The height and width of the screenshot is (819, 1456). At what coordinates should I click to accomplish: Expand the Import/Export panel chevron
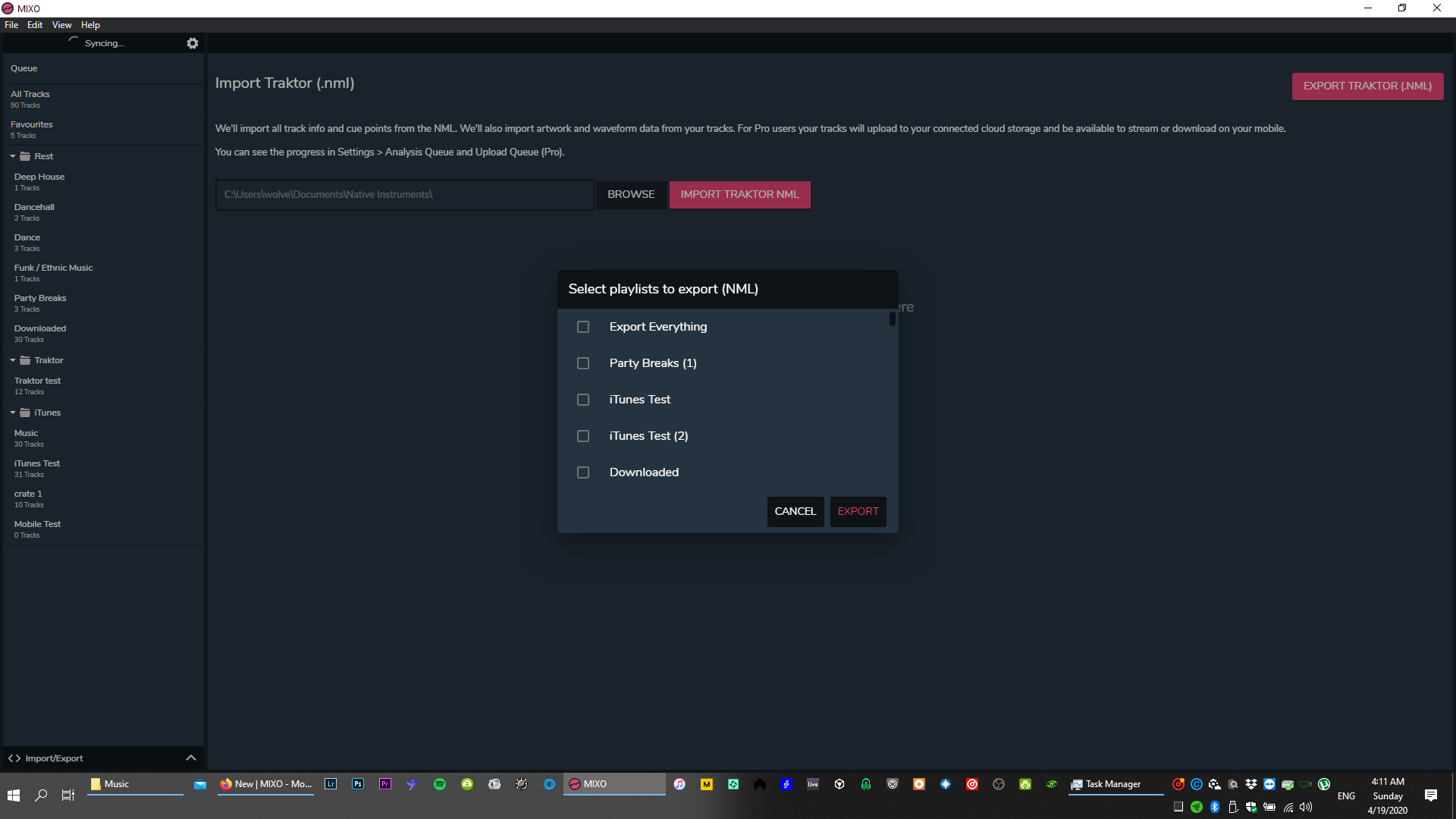(x=191, y=758)
